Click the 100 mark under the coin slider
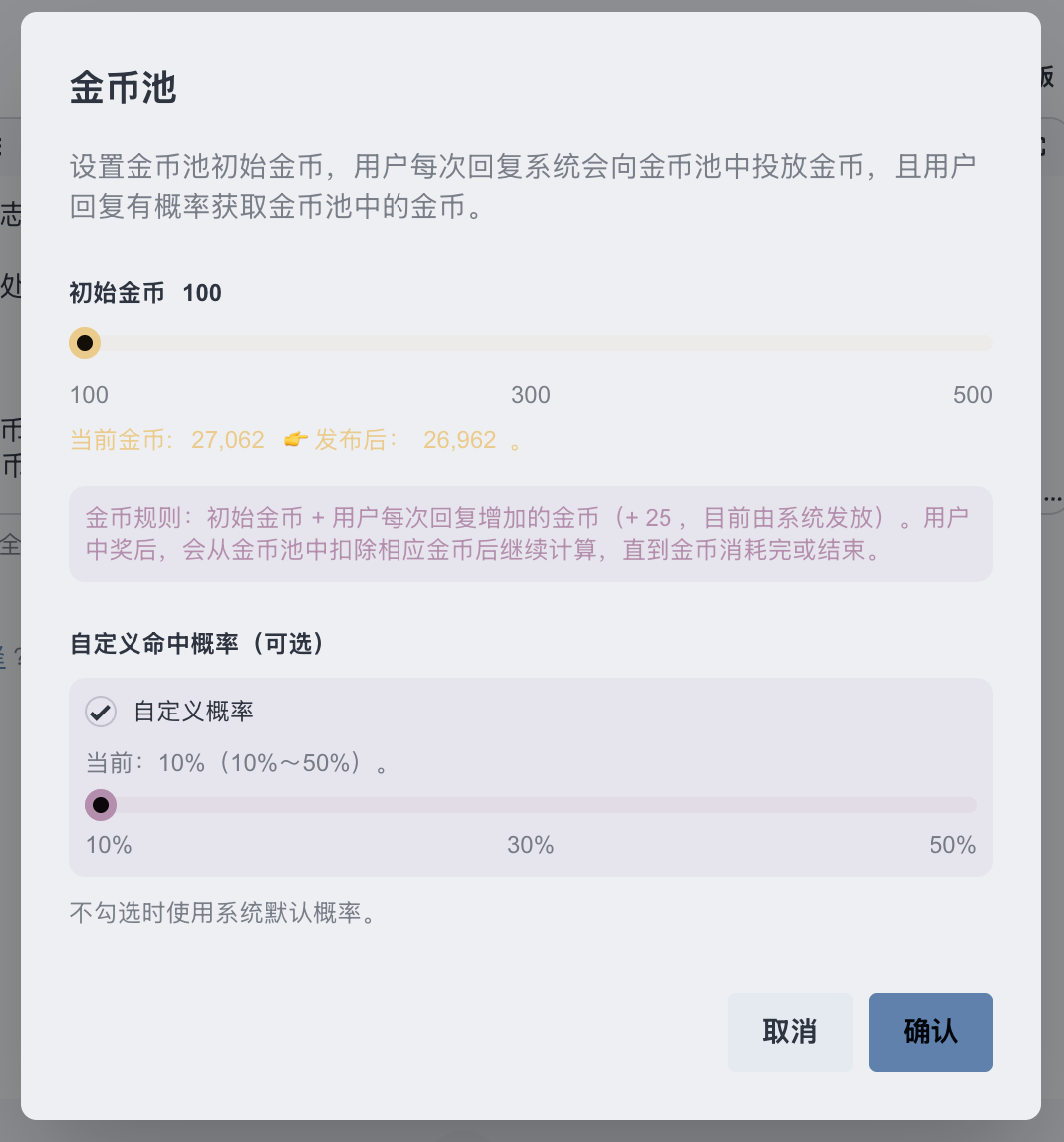 pos(89,395)
